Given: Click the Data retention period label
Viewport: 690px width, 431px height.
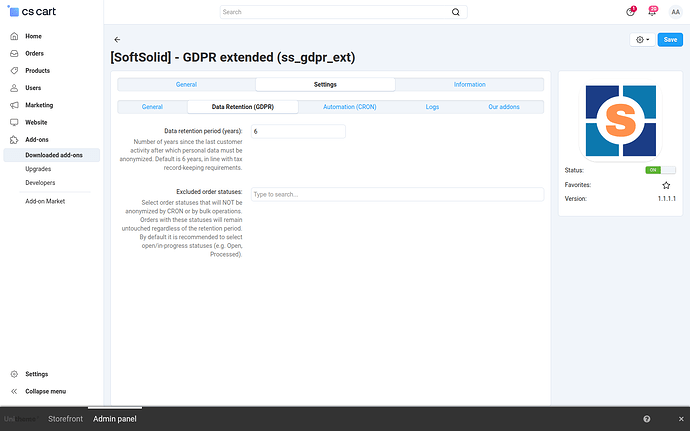Looking at the screenshot, I should point(203,131).
